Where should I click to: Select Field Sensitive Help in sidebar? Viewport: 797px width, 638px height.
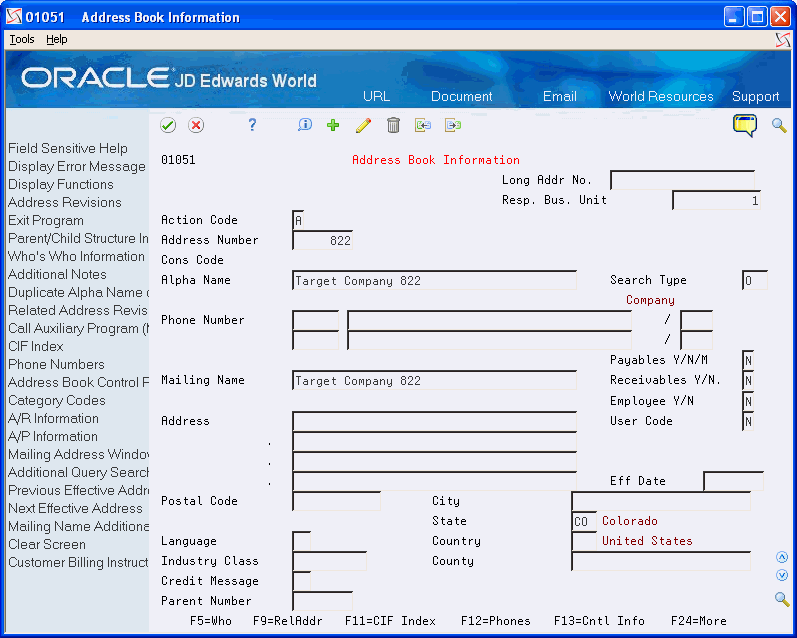(x=68, y=148)
